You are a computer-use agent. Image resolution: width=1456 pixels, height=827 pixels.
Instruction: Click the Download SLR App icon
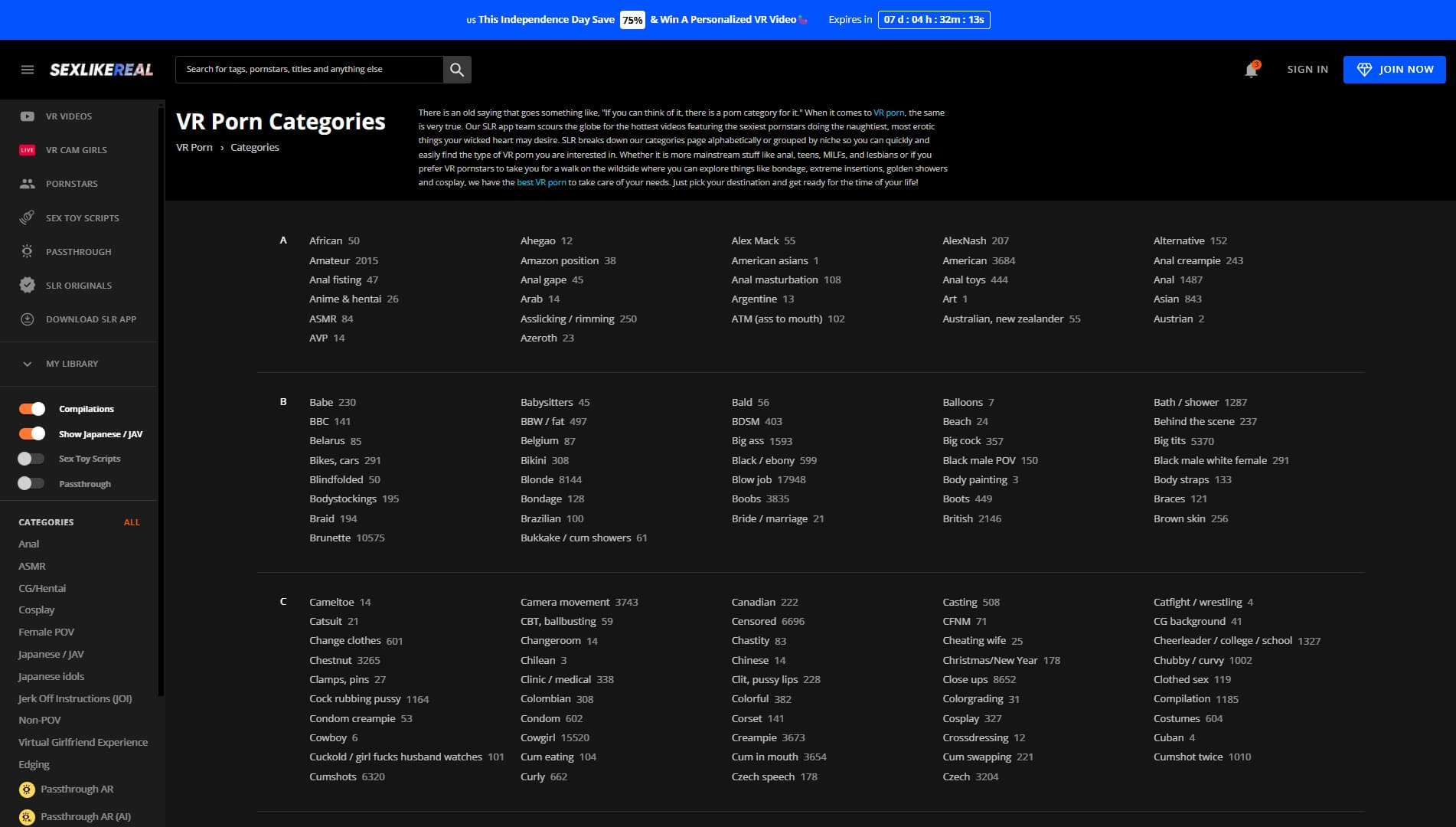click(x=28, y=319)
